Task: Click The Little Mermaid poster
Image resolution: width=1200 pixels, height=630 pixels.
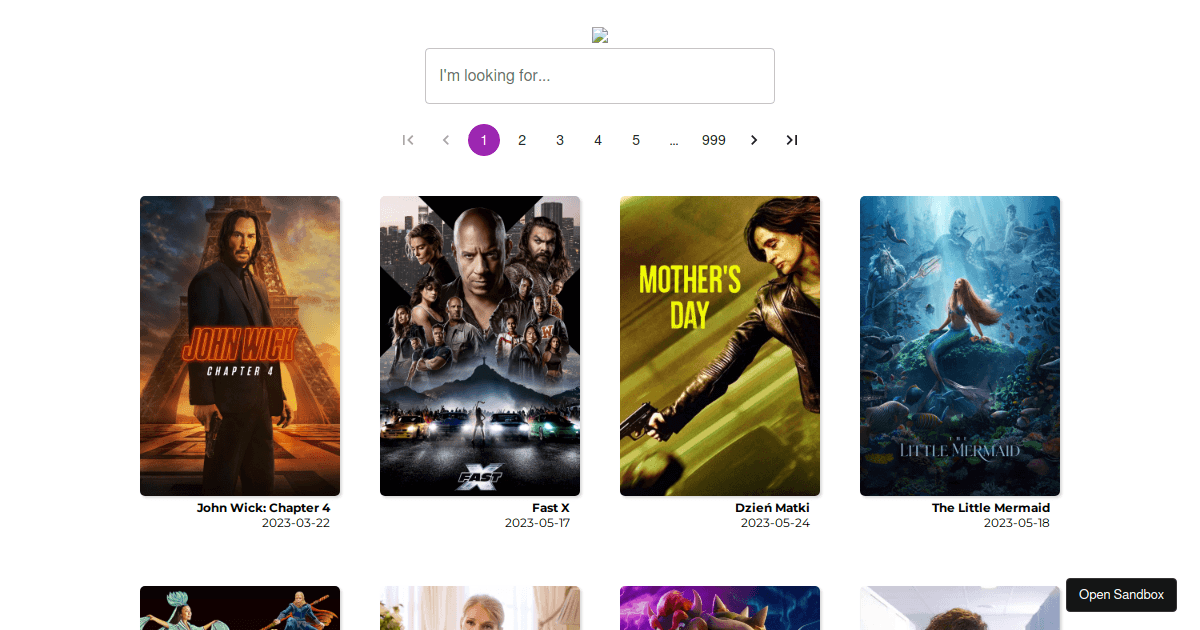Action: [x=960, y=345]
